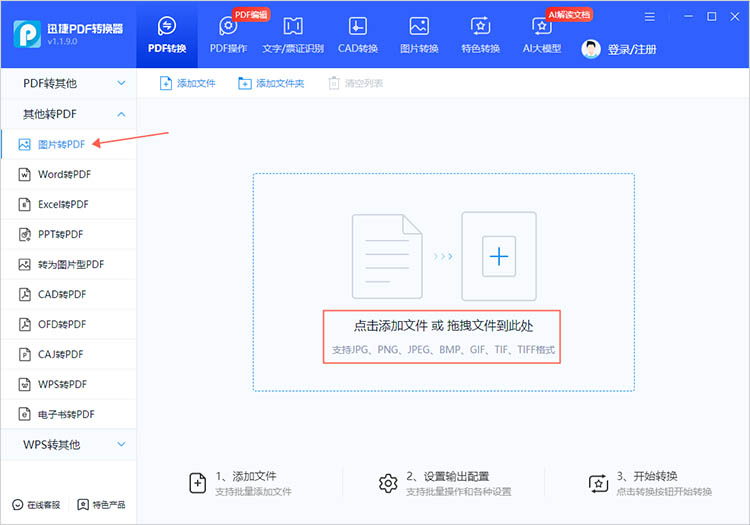Close the application window

(x=735, y=17)
